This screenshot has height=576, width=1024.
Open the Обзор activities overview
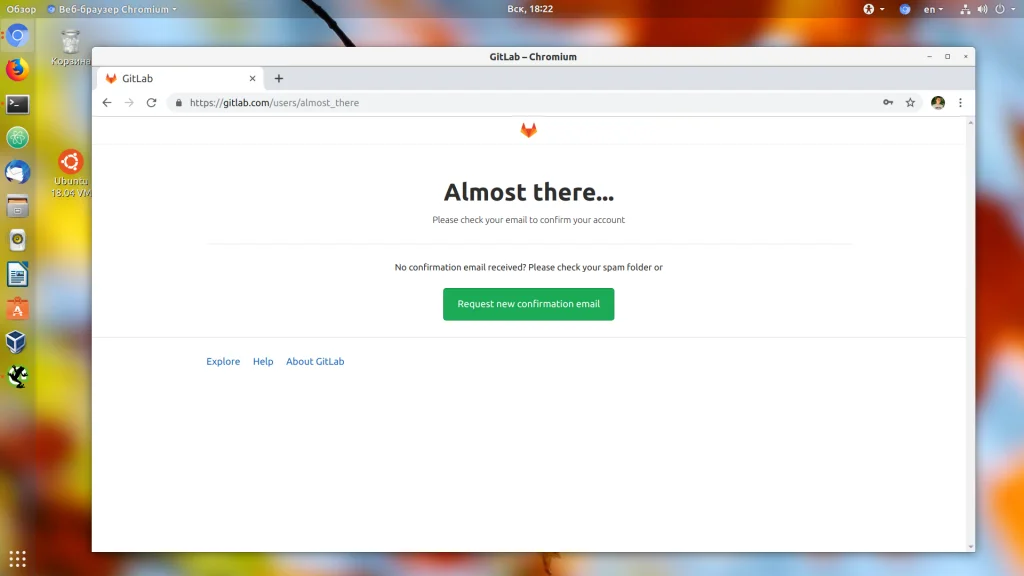click(x=22, y=9)
